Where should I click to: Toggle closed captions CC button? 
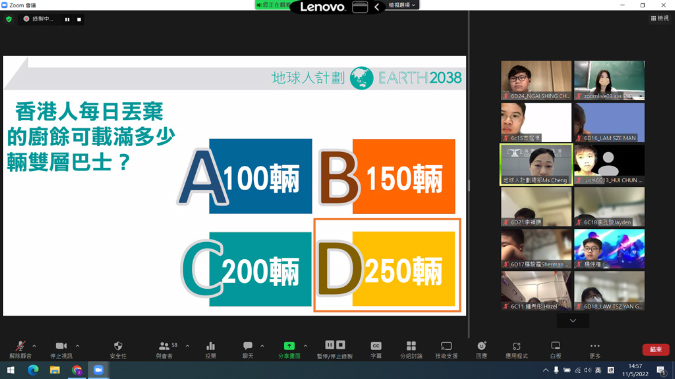[x=376, y=349]
